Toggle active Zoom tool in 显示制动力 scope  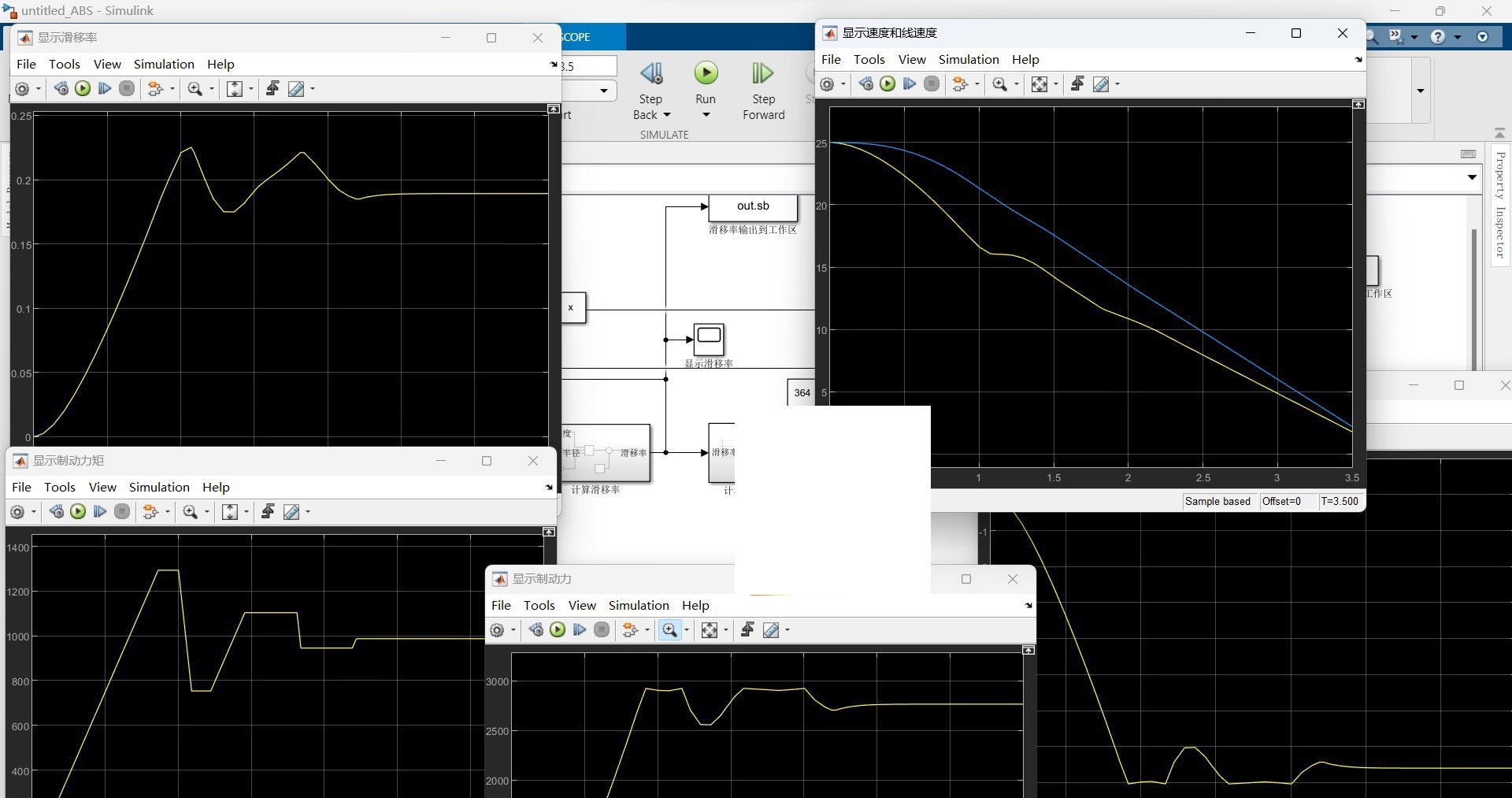[670, 630]
